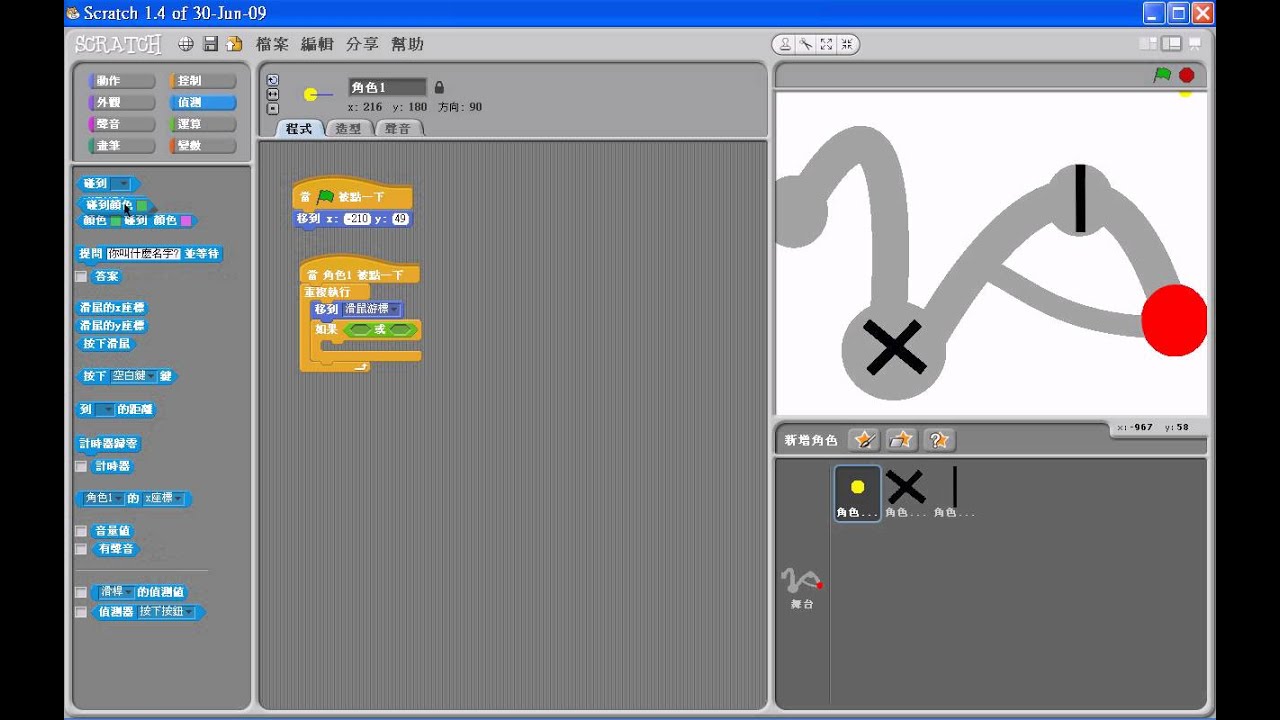The height and width of the screenshot is (720, 1280).
Task: Click the 你叫什麼名字? question field
Action: pyautogui.click(x=143, y=254)
